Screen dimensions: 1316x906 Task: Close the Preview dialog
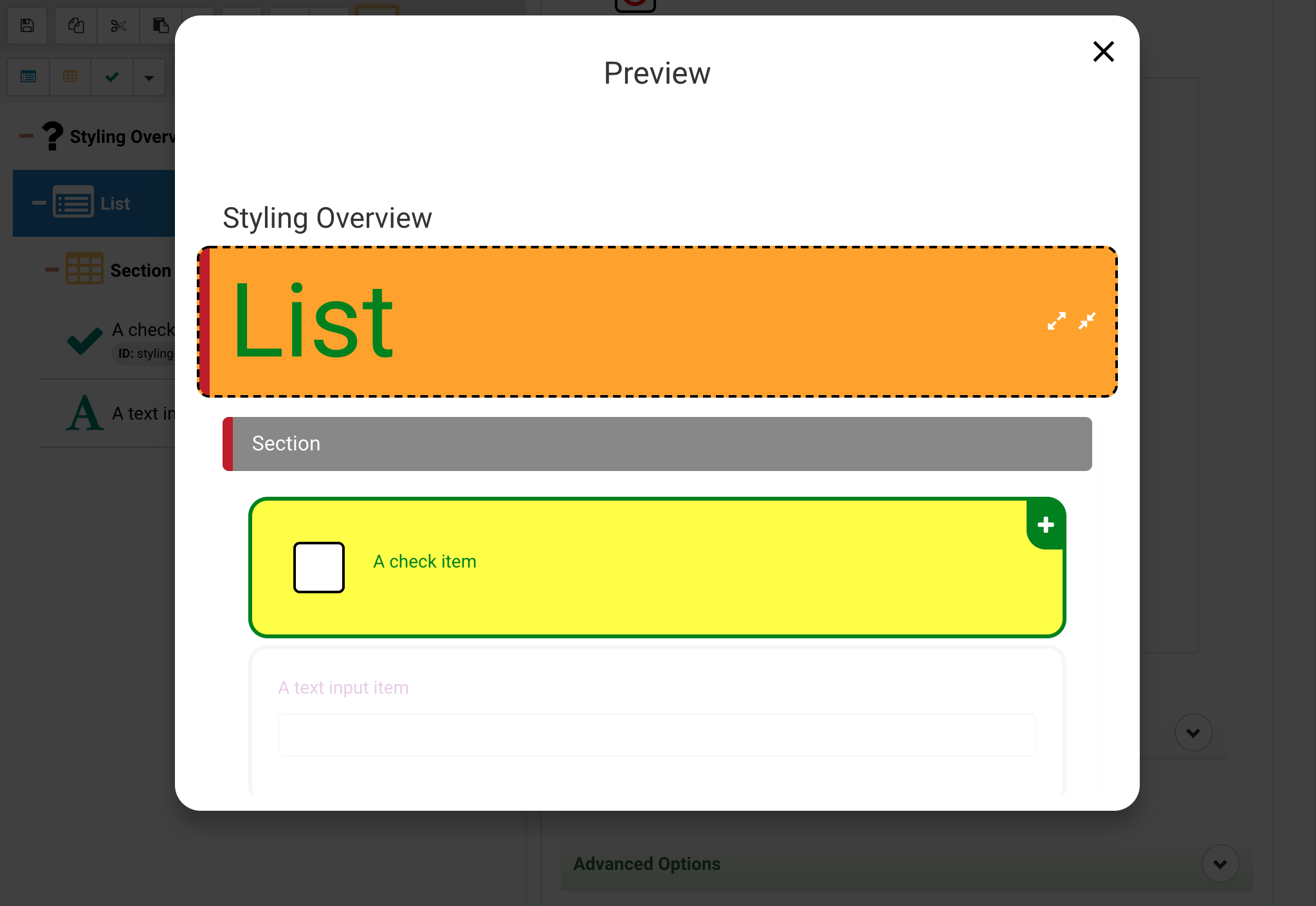click(1103, 51)
